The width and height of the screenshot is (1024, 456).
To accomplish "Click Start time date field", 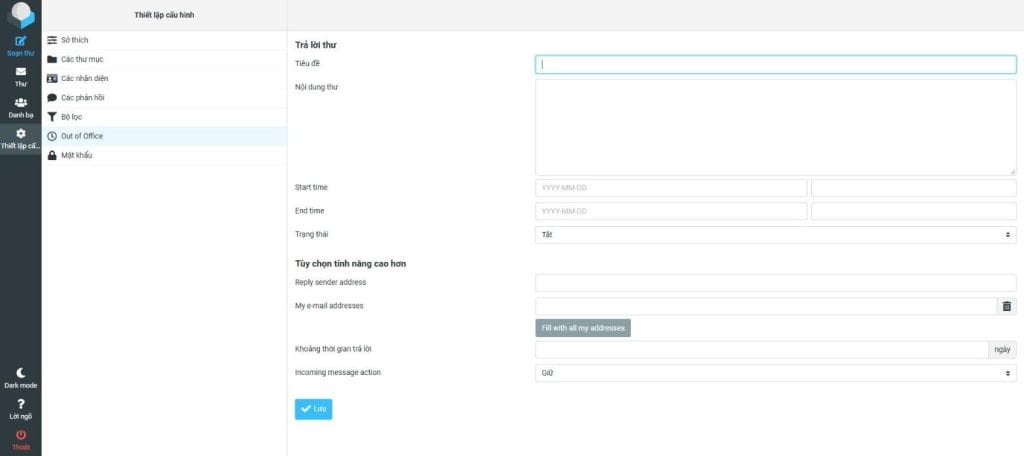I will [671, 188].
